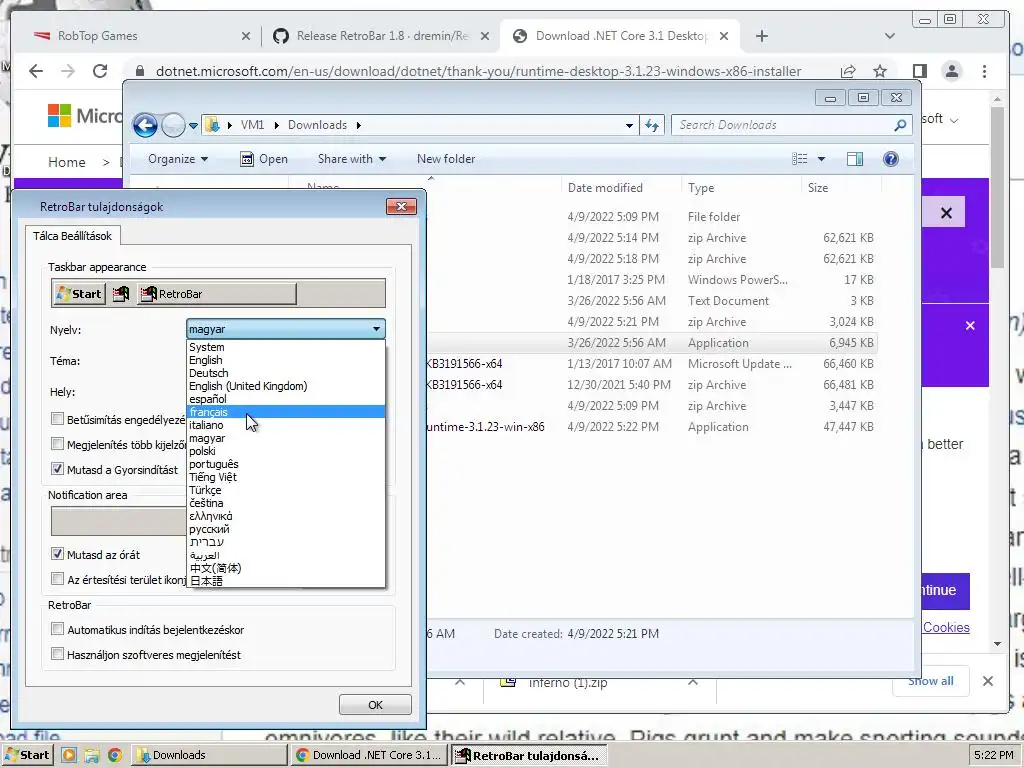Click the quick launch icon in taskbar preview

click(121, 294)
